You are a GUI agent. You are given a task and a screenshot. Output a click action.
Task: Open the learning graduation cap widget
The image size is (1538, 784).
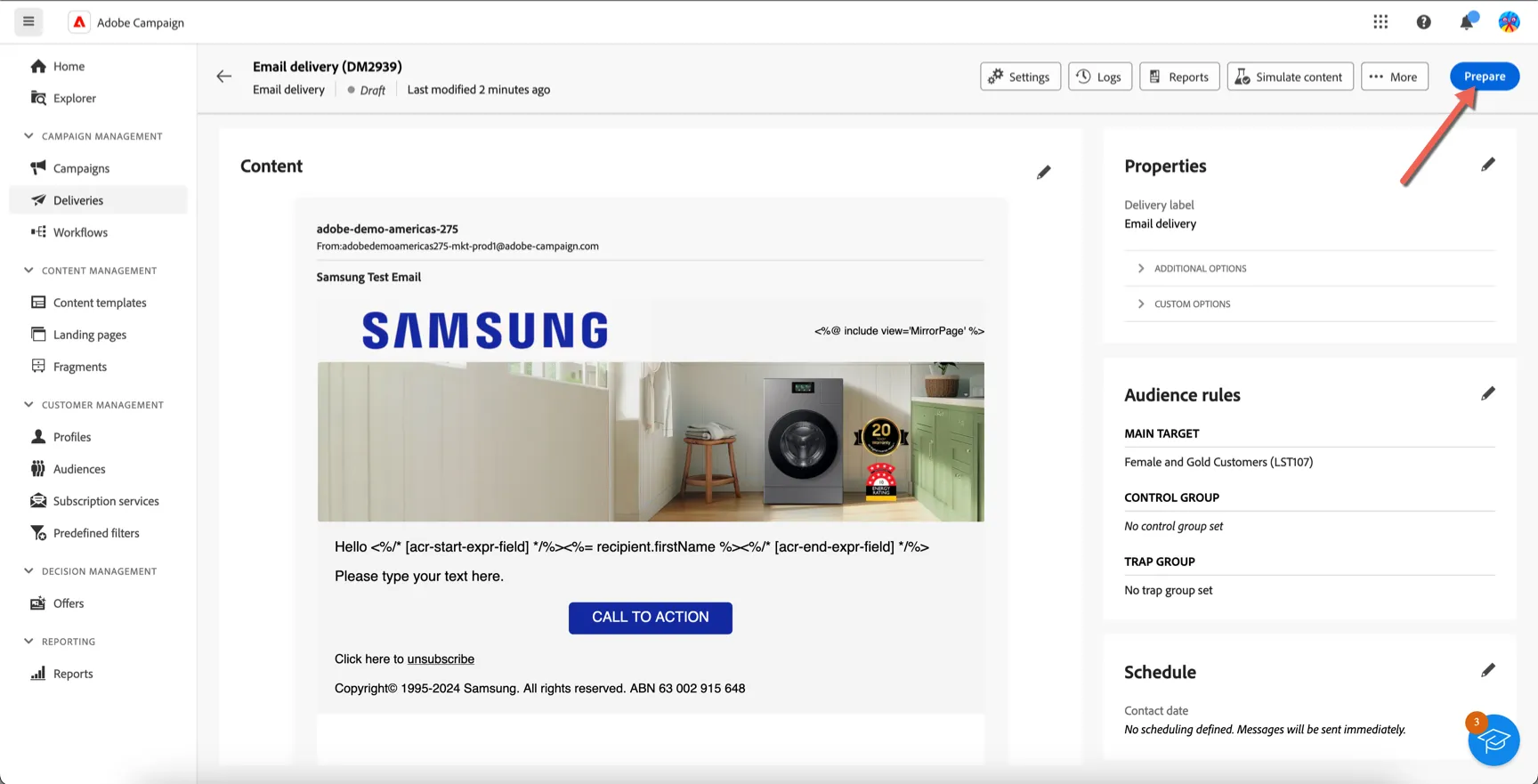(1493, 740)
